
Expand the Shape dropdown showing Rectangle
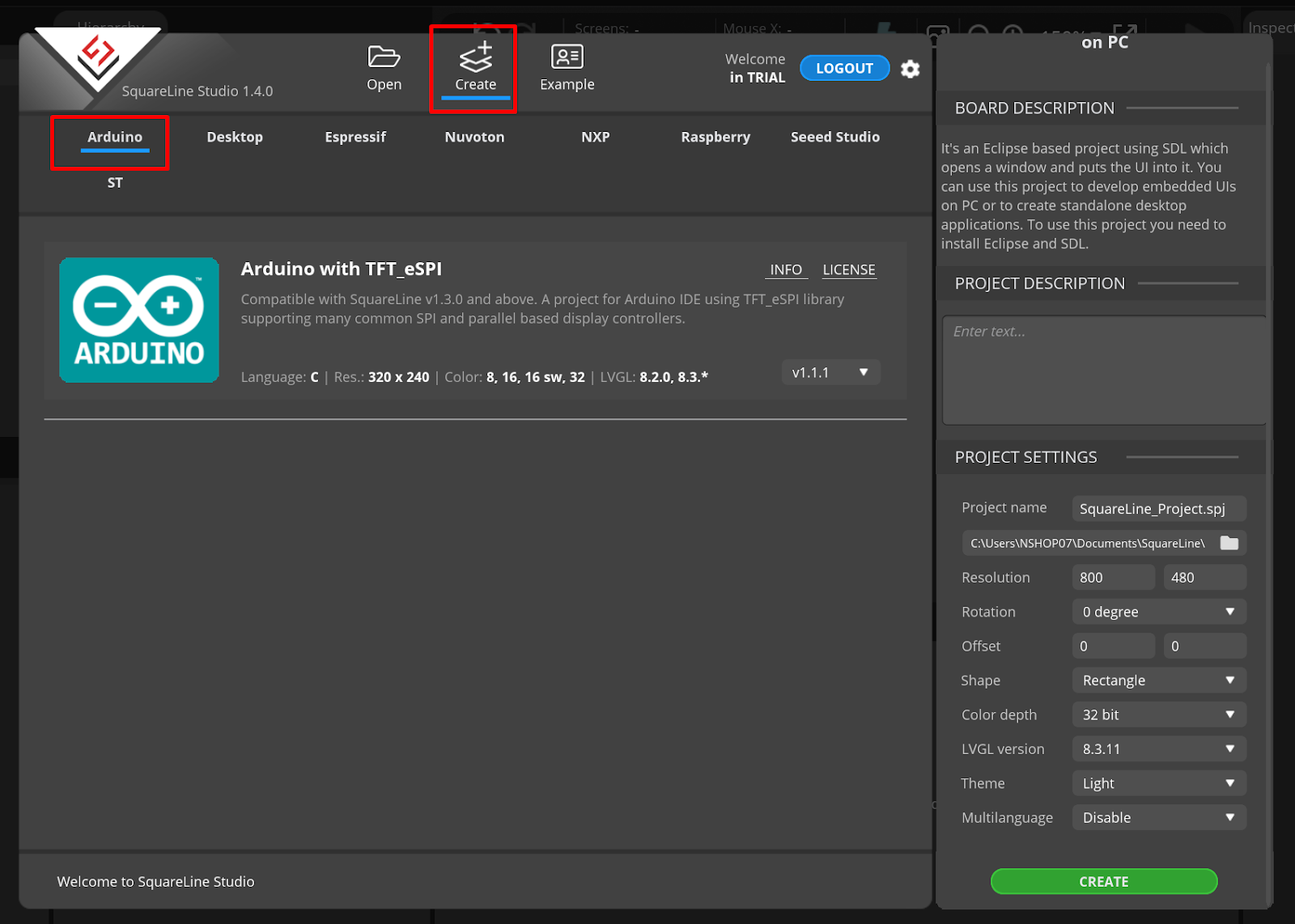coord(1159,680)
